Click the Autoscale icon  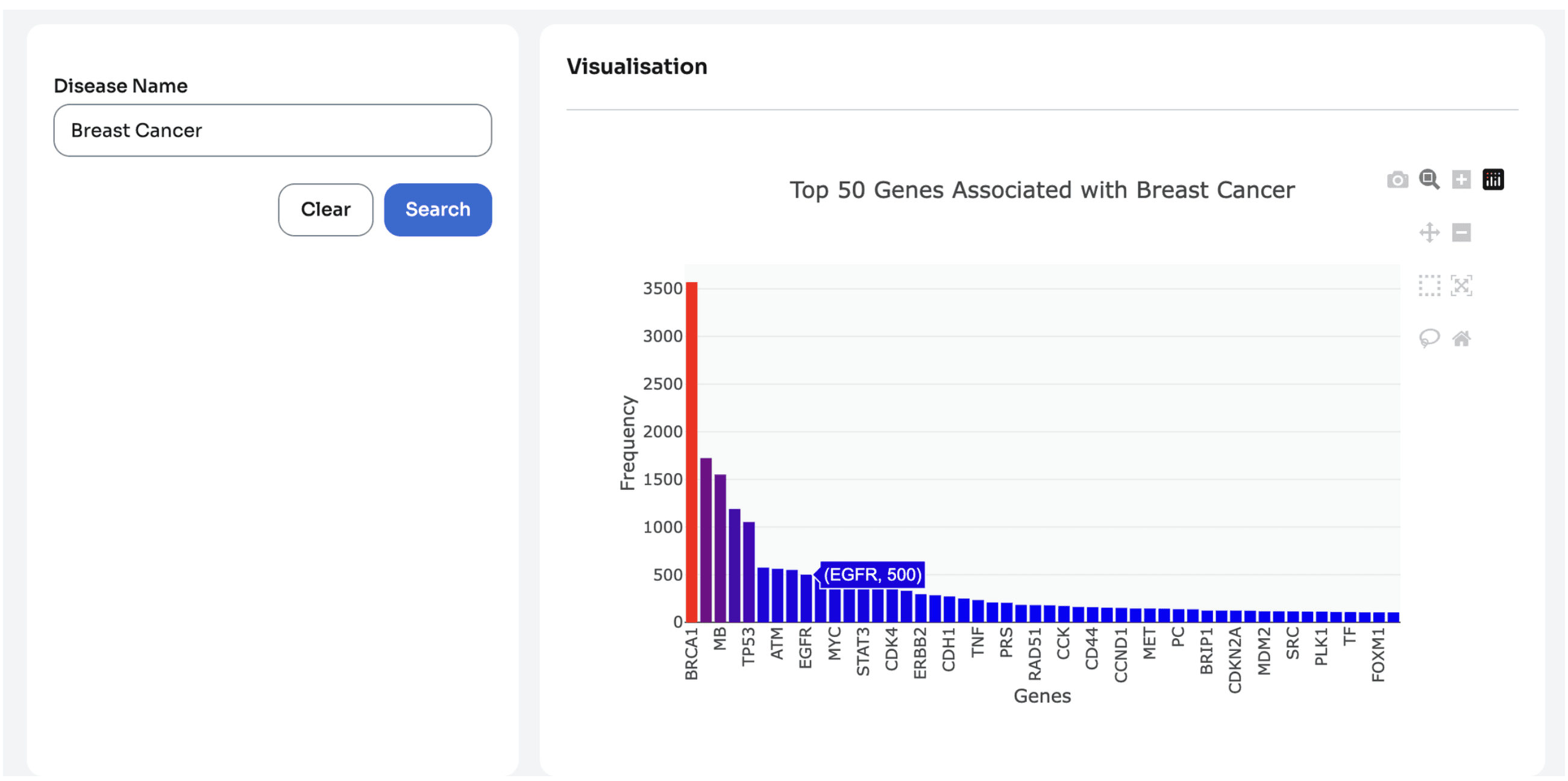(x=1461, y=286)
